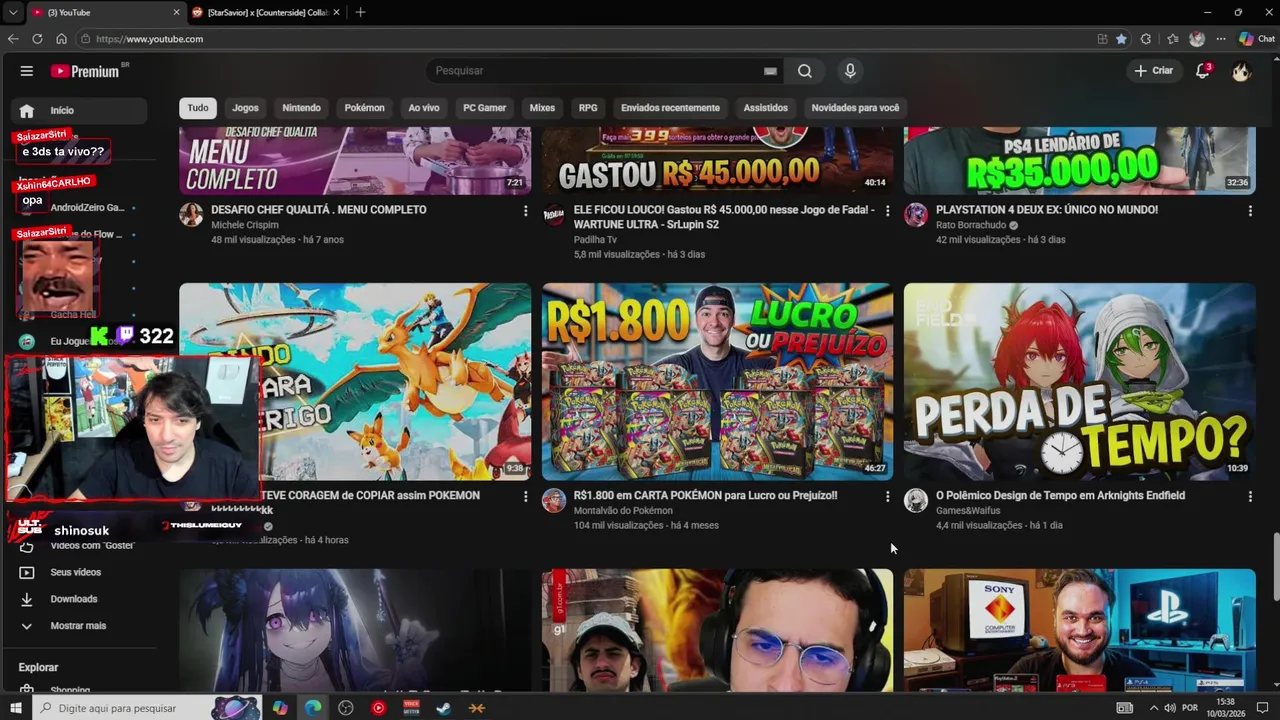The image size is (1280, 720).
Task: Reload the page with the refresh icon
Action: click(37, 39)
